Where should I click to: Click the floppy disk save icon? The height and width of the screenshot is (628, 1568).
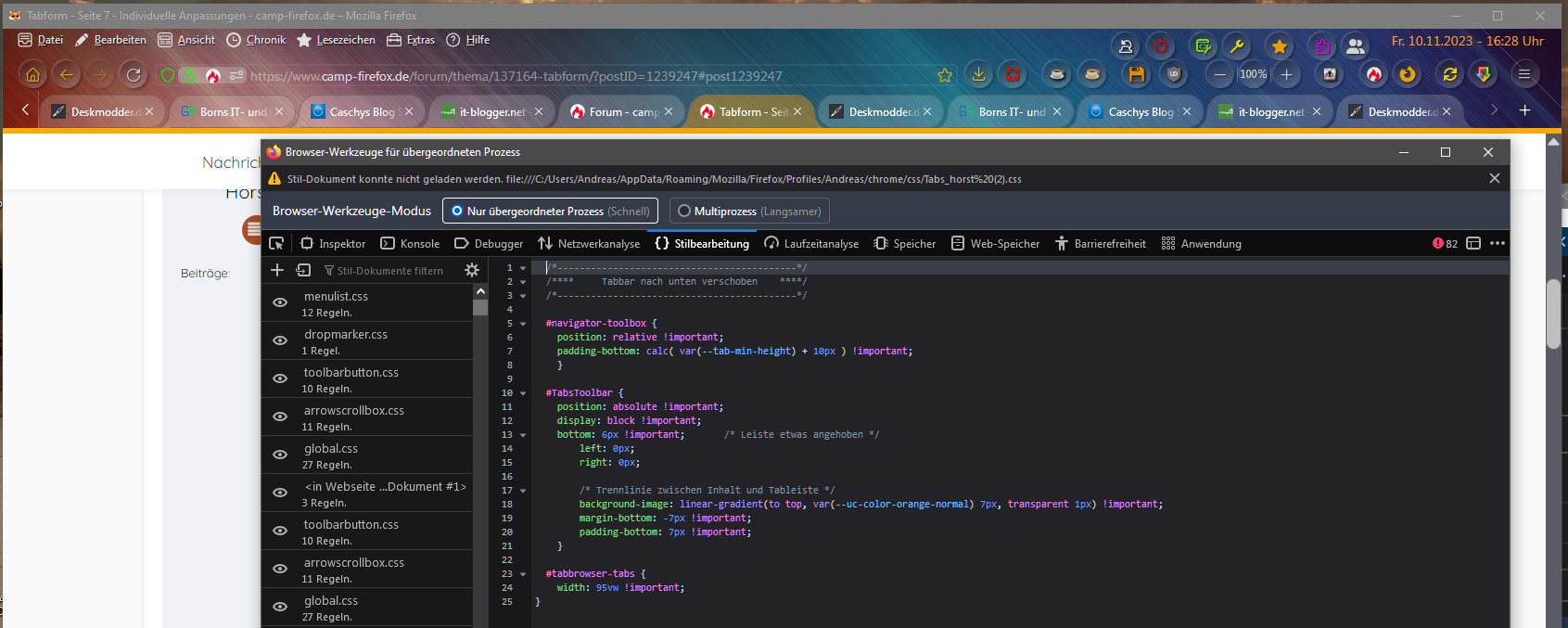(x=1137, y=75)
